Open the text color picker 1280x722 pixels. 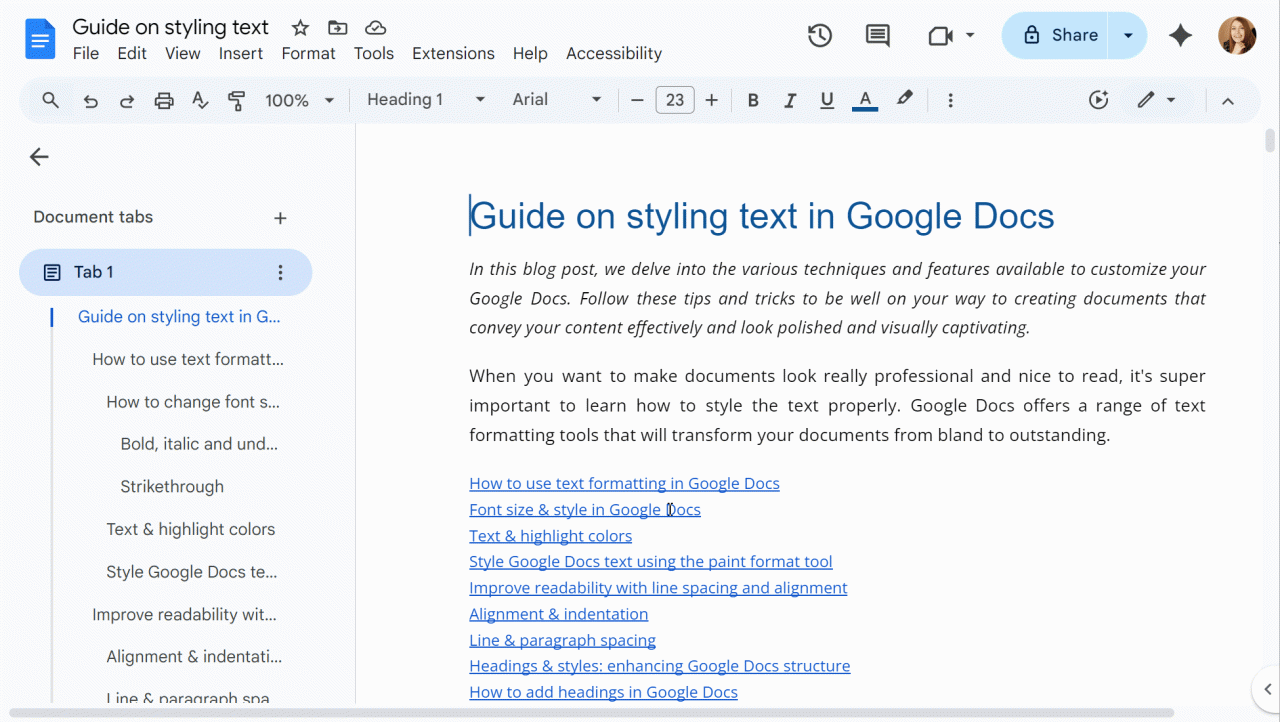click(865, 100)
